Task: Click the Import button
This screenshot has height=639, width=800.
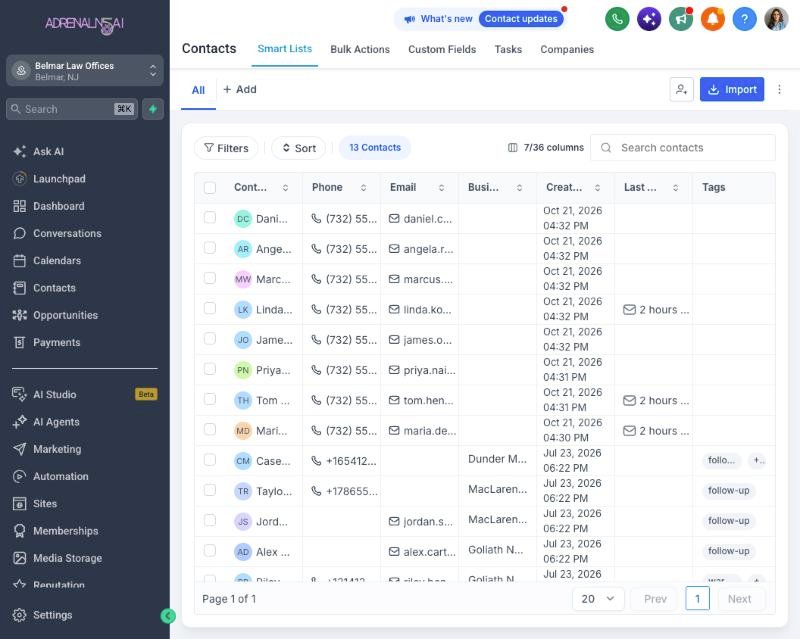Action: (732, 89)
